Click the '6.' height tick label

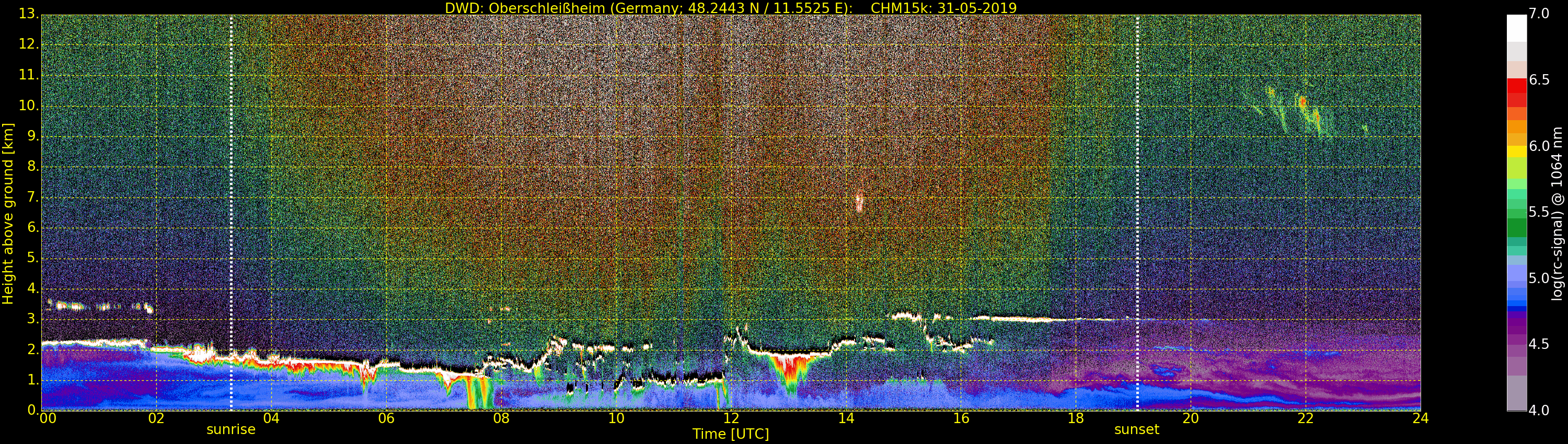(32, 227)
